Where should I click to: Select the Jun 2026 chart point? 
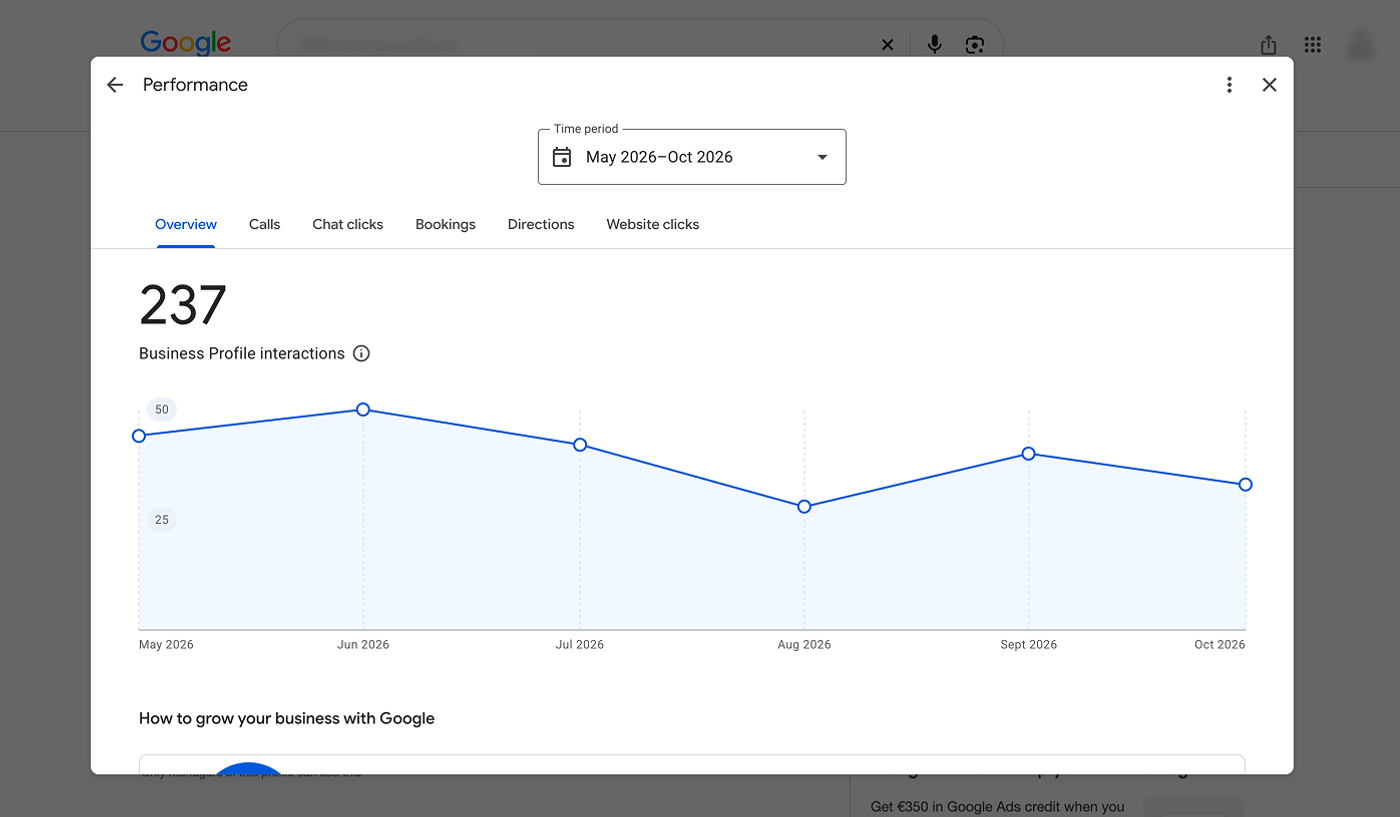[363, 410]
